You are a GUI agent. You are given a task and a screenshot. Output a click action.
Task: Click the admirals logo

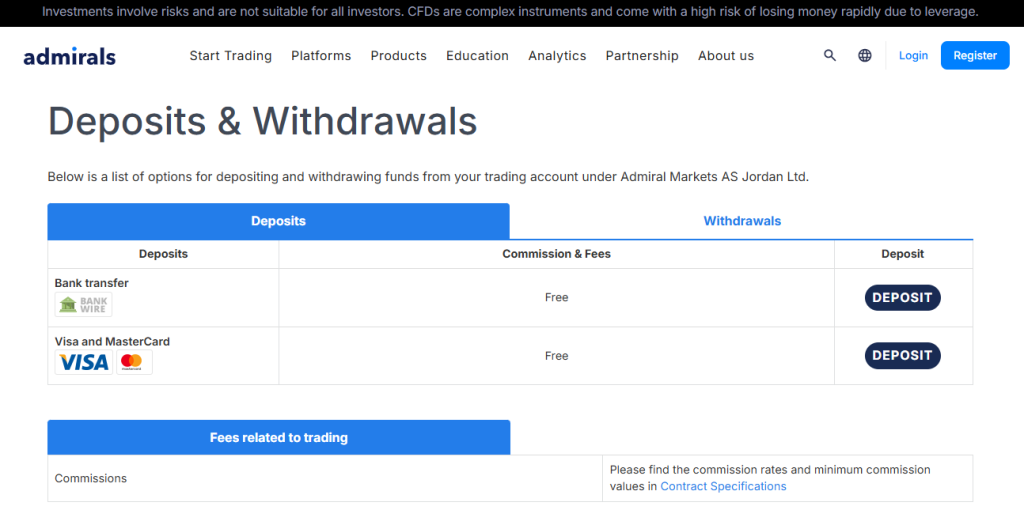pyautogui.click(x=69, y=56)
